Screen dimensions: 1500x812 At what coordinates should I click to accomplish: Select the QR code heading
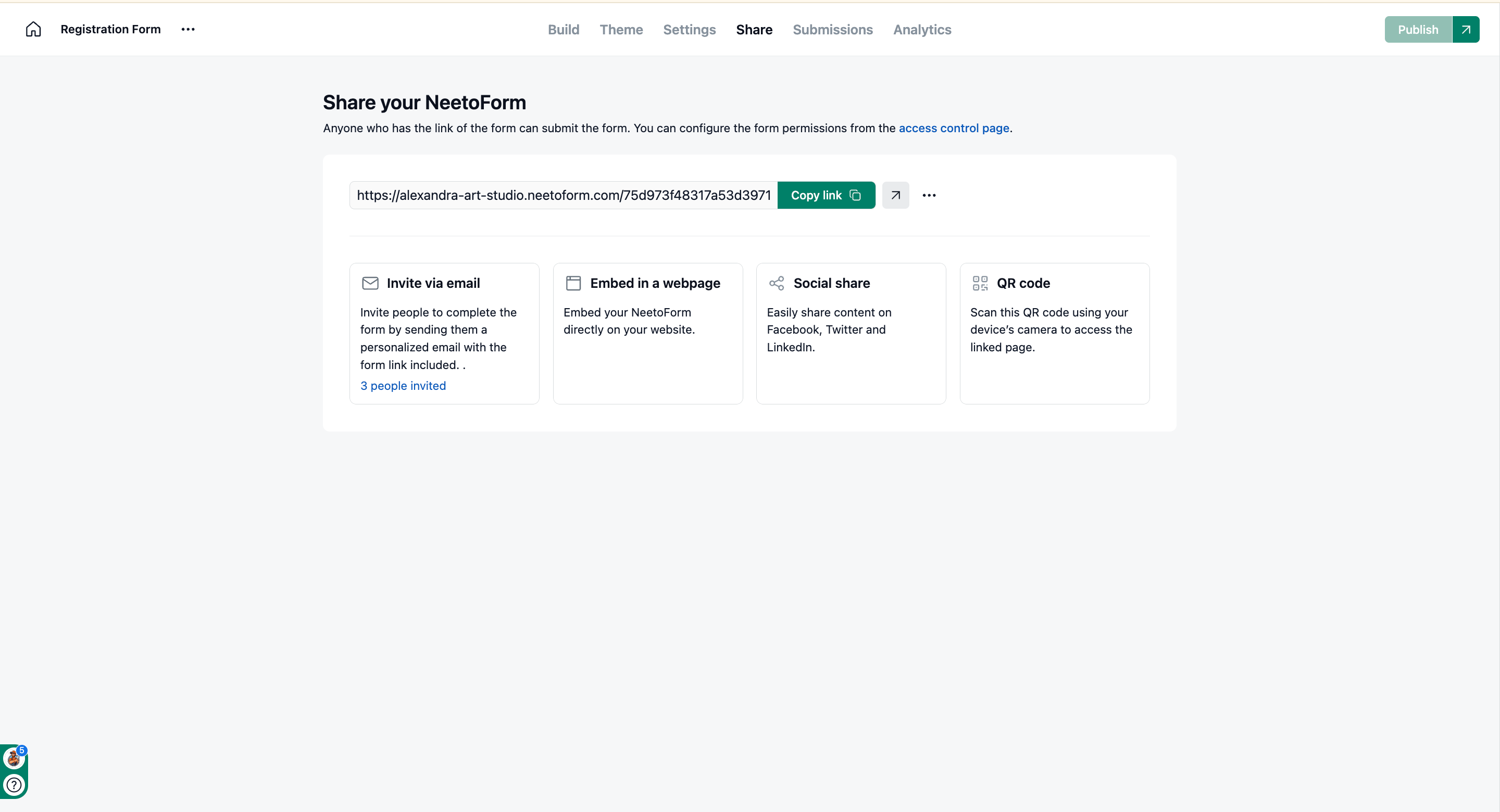tap(1022, 283)
